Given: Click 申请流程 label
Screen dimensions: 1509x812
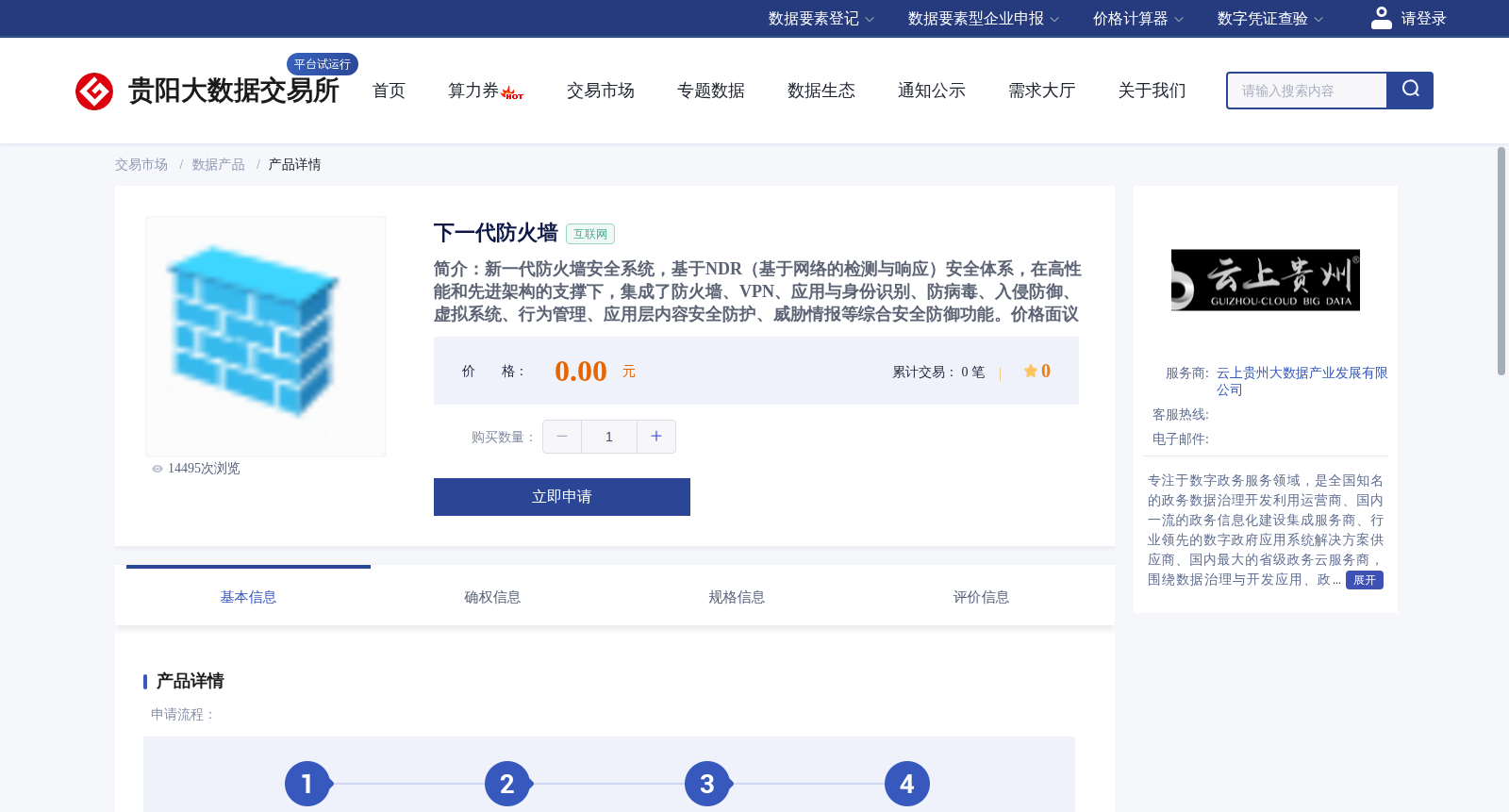Looking at the screenshot, I should 182,715.
